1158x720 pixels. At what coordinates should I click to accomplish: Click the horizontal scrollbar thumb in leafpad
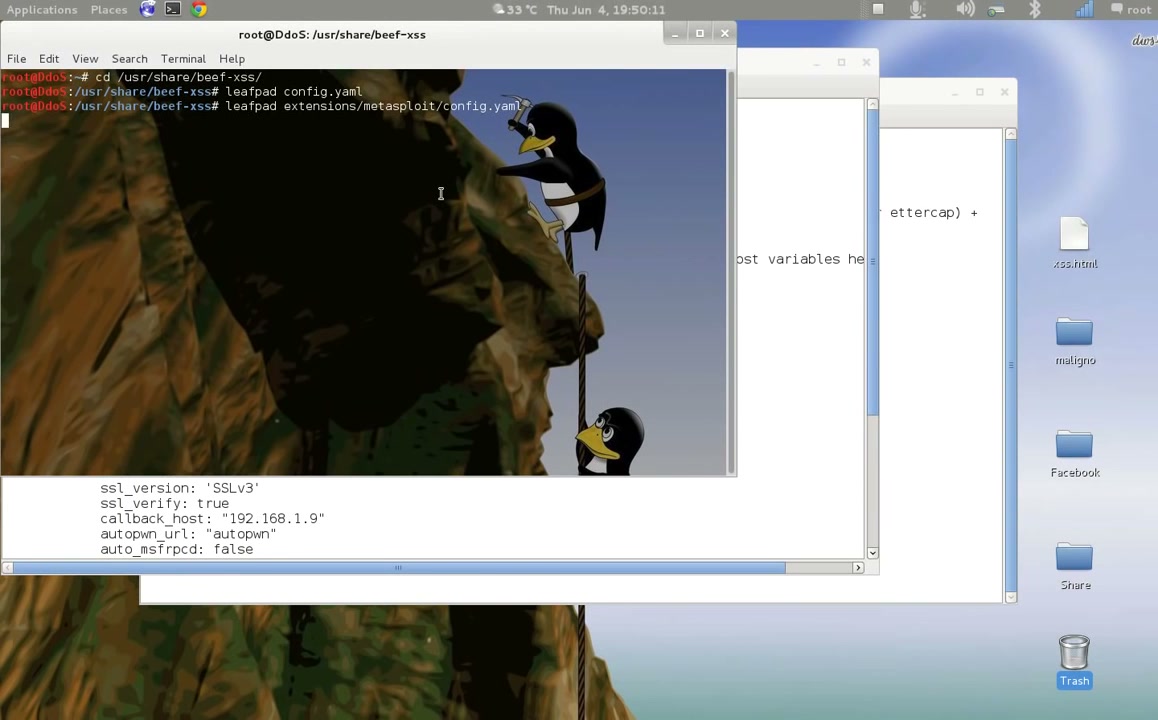399,567
